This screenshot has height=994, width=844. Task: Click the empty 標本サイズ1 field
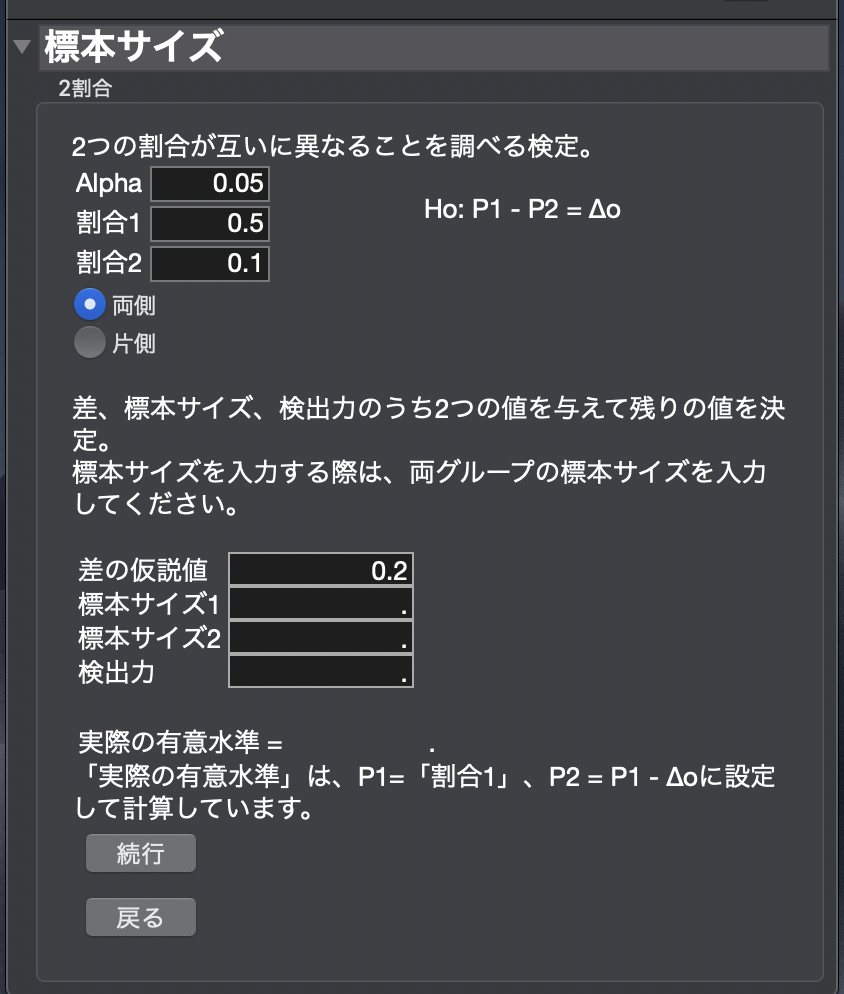pyautogui.click(x=320, y=603)
